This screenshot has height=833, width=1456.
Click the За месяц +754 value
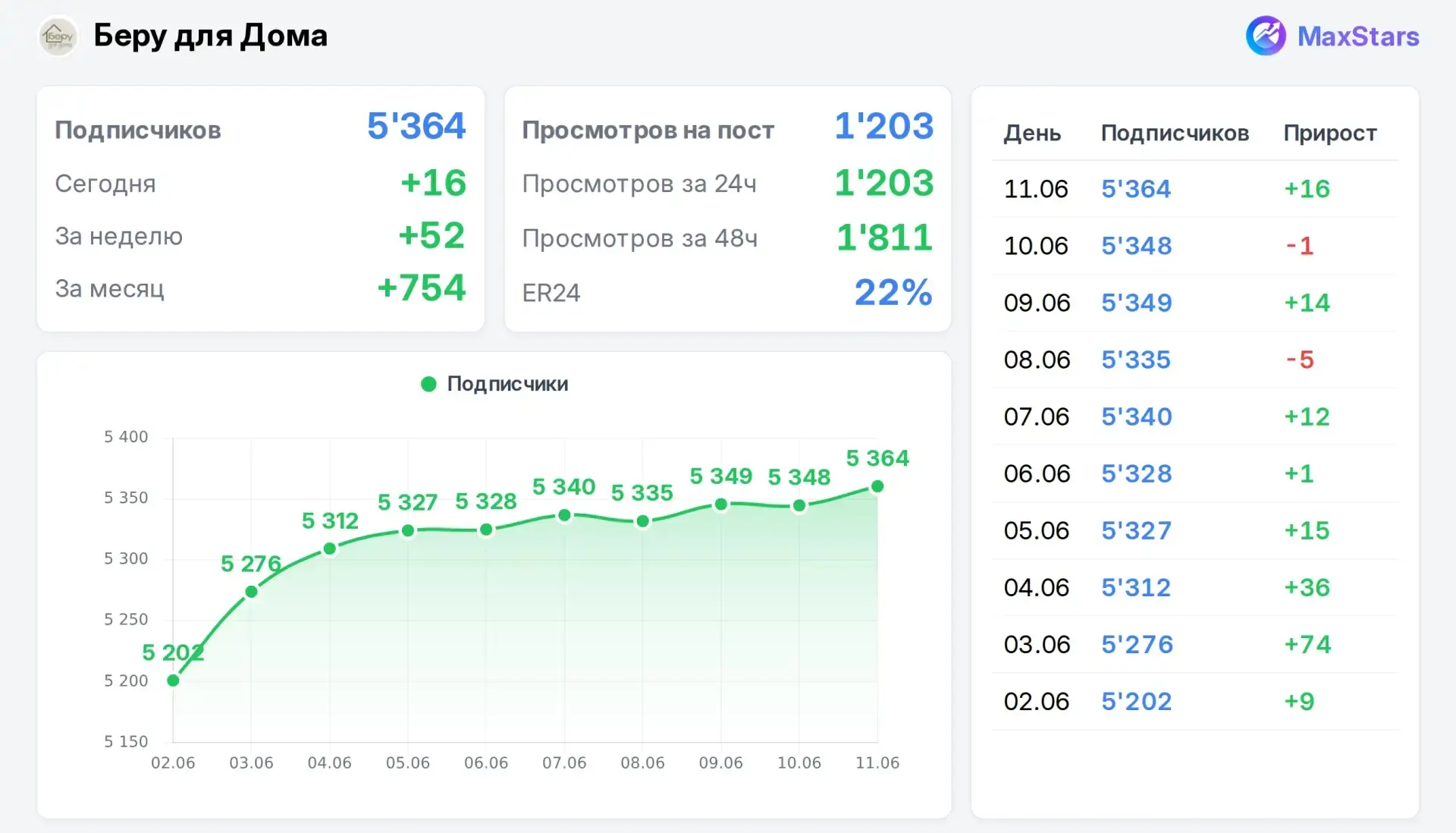pos(422,288)
